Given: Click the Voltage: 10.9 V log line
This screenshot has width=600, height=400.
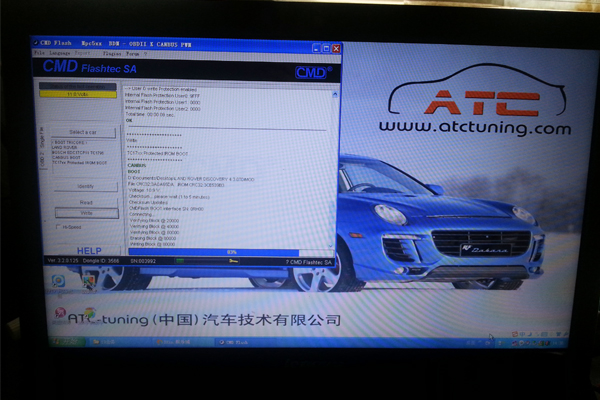Looking at the screenshot, I should (x=142, y=190).
